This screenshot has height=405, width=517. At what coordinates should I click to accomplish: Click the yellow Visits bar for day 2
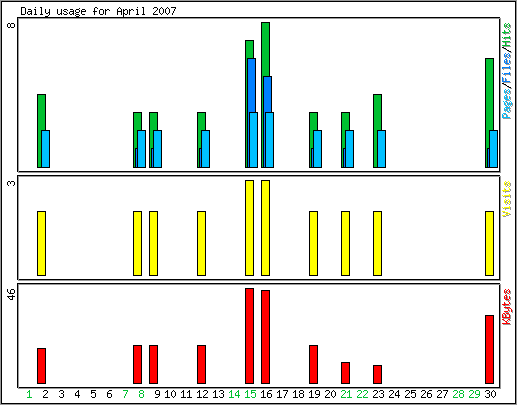coord(41,243)
